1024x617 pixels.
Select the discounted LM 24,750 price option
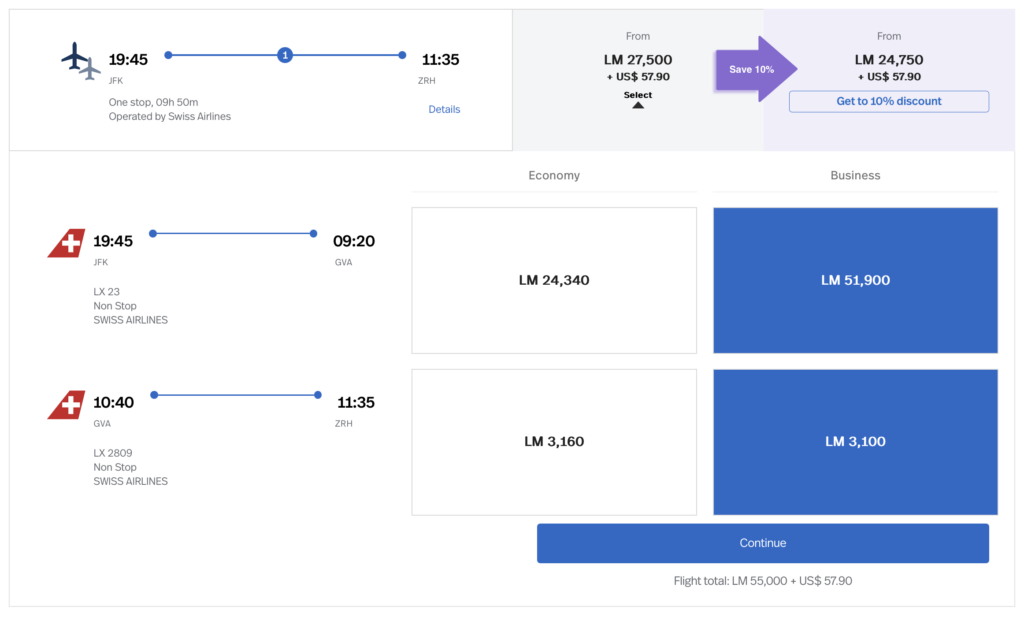[888, 60]
